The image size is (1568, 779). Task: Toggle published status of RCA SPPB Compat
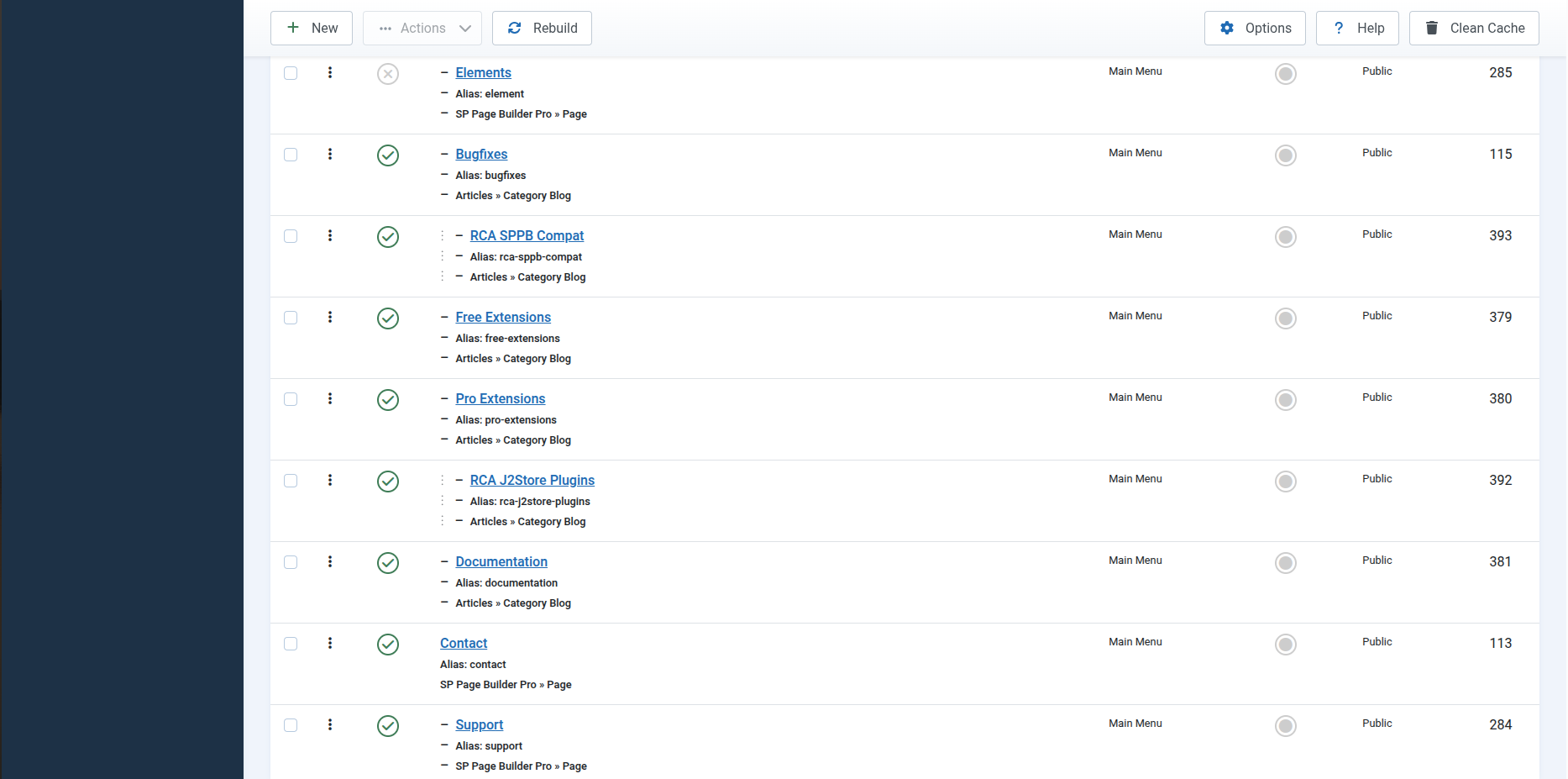388,237
